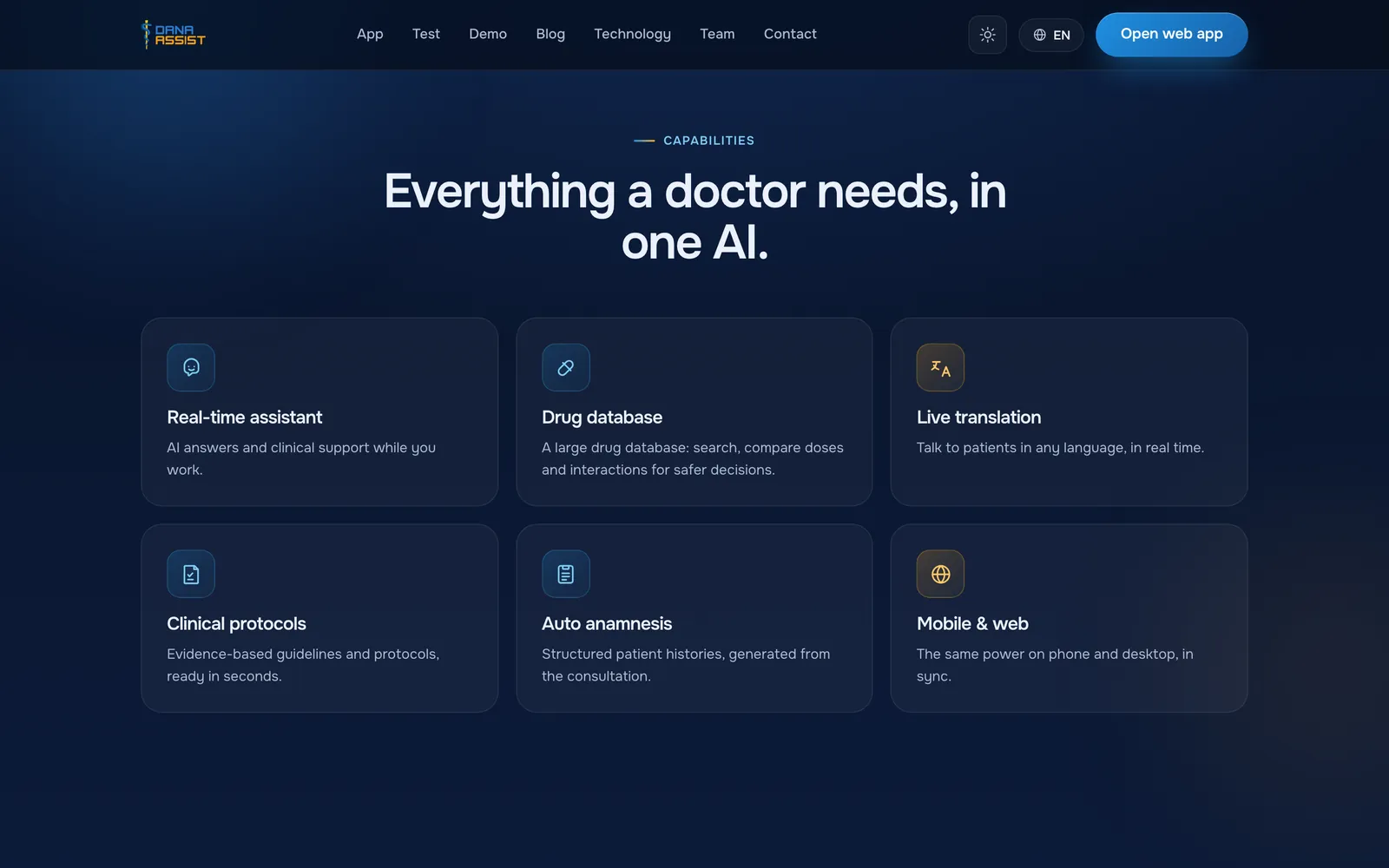Screen dimensions: 1389x868
Task: Open the App nav link
Action: [x=370, y=34]
